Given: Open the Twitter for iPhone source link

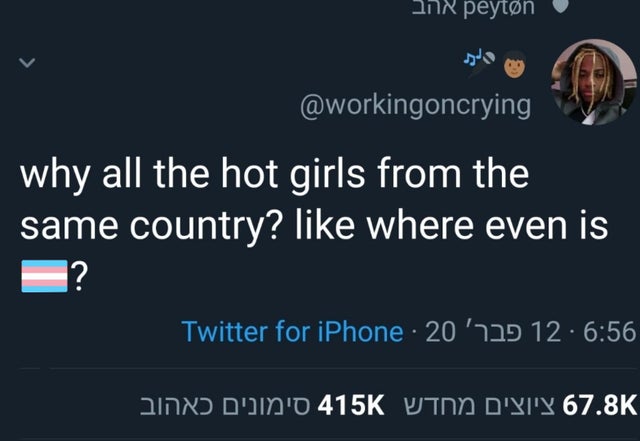Looking at the screenshot, I should coord(292,331).
